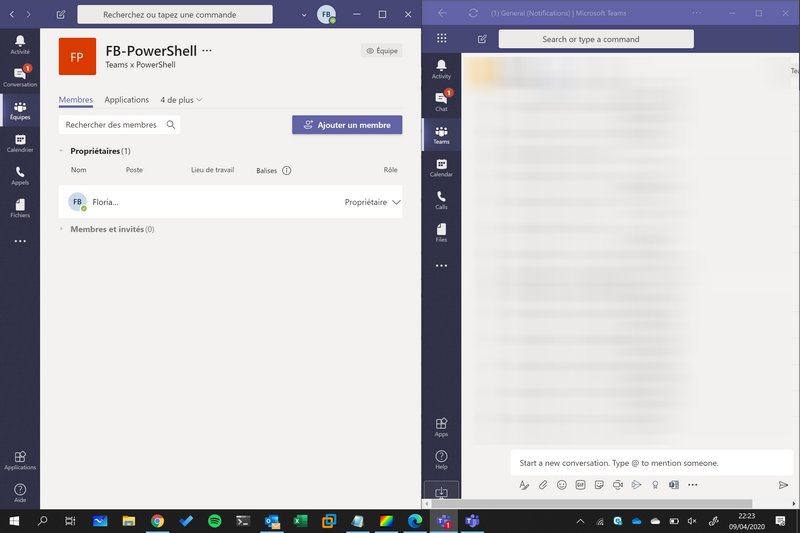
Task: Open Fichiers in the French sidebar
Action: [x=20, y=208]
